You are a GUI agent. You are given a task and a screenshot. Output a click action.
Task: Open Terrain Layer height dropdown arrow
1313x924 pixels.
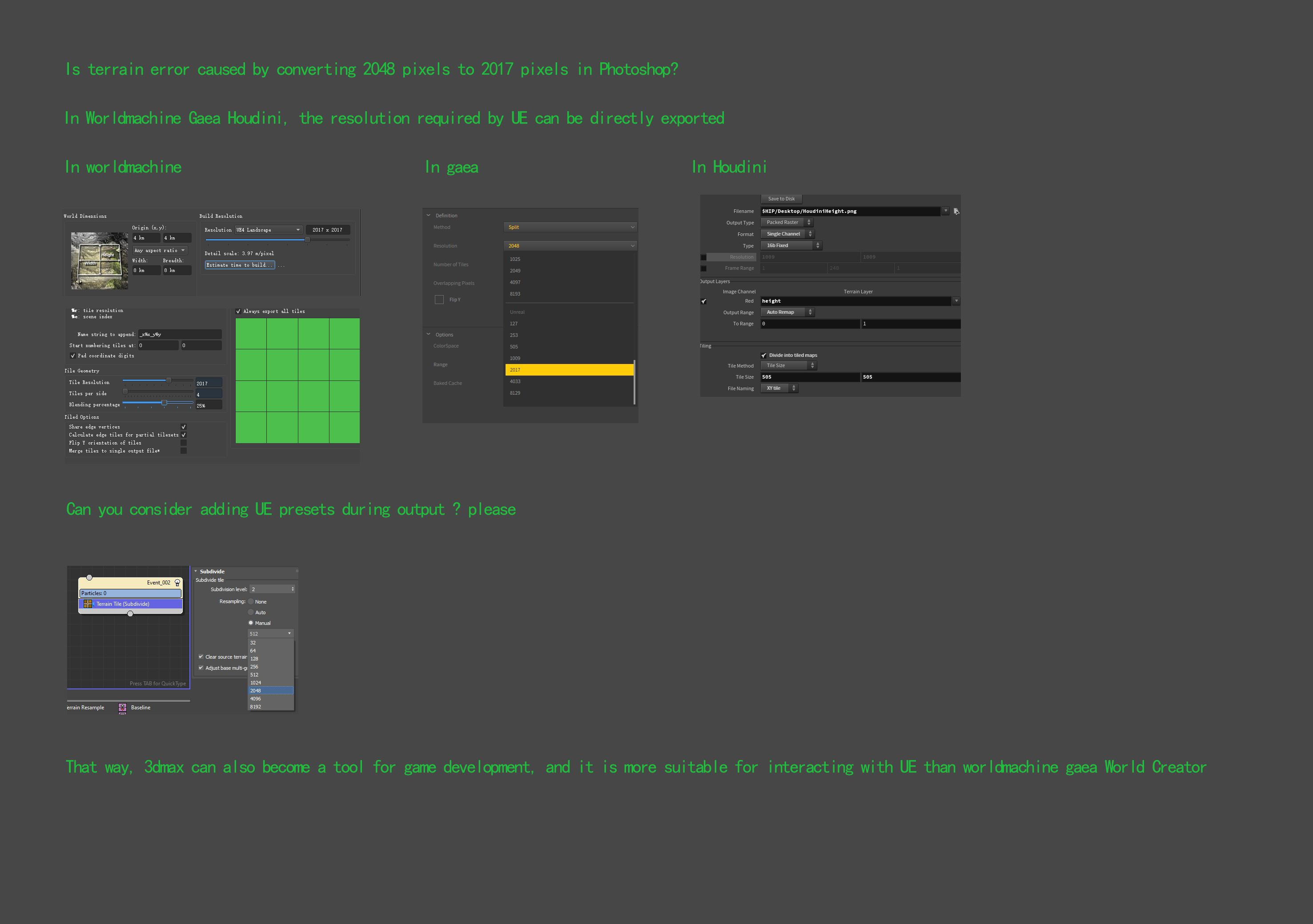(x=956, y=301)
